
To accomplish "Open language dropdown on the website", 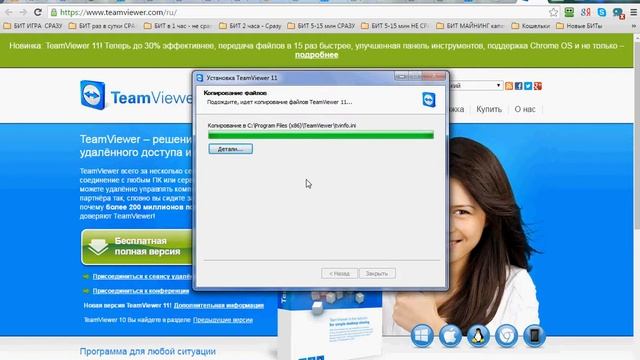I will click(475, 85).
